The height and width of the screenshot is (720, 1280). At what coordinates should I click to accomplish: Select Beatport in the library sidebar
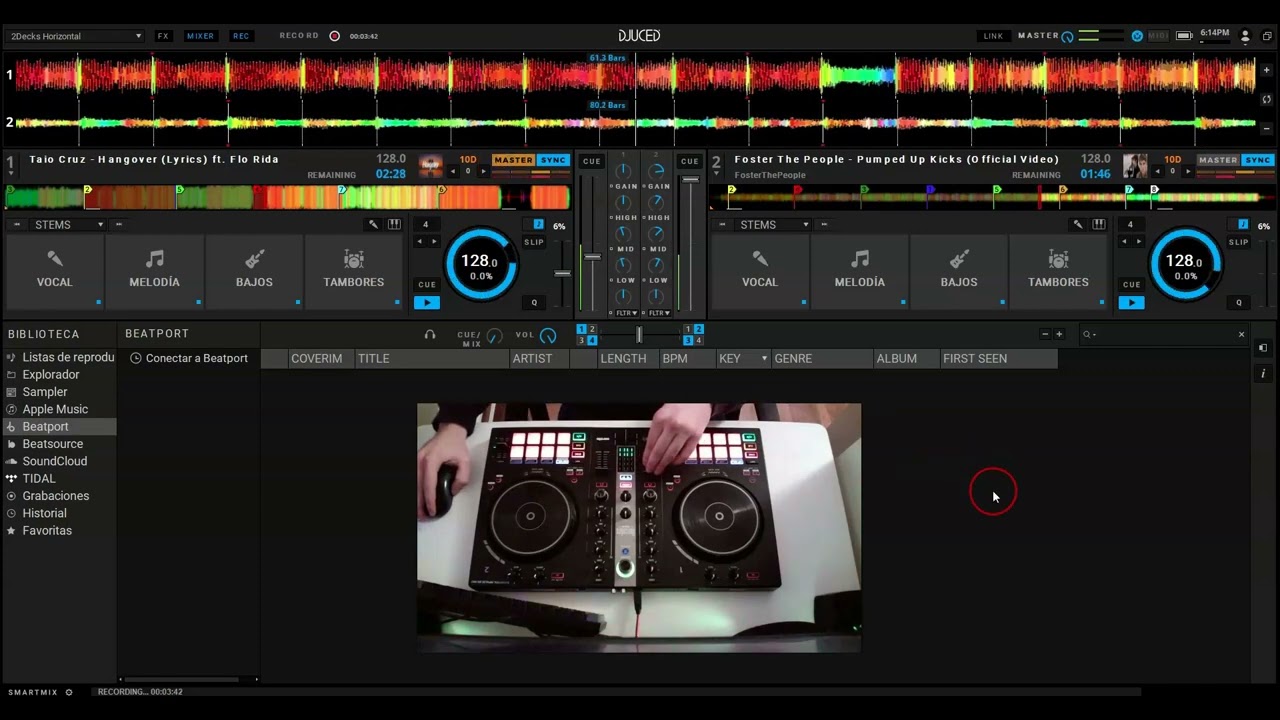click(x=59, y=426)
